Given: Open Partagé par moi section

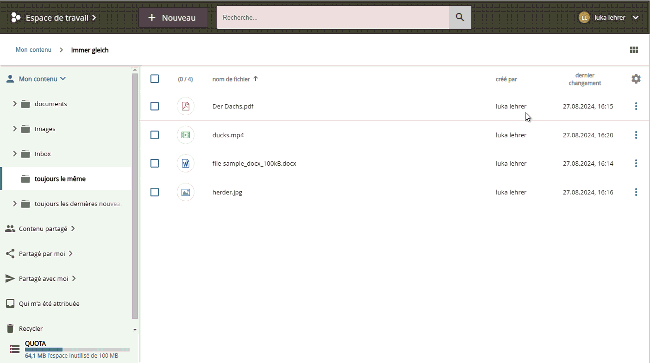Looking at the screenshot, I should 42,254.
